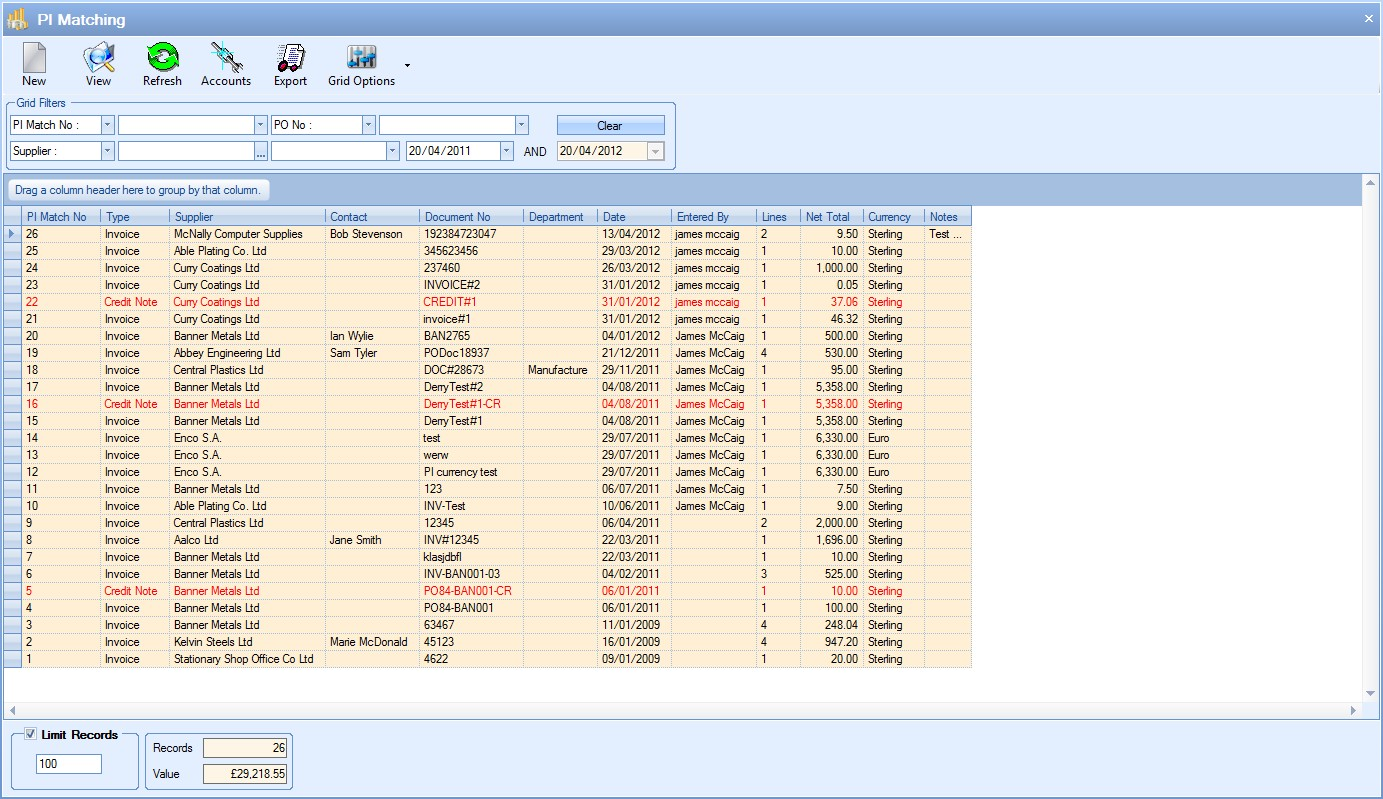Open the PI Match No filter dropdown
The width and height of the screenshot is (1383, 799).
pos(108,125)
